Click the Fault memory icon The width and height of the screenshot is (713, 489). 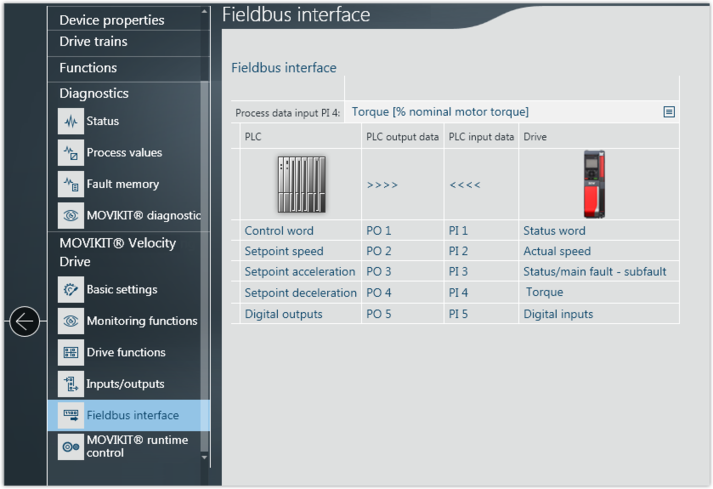click(x=70, y=184)
